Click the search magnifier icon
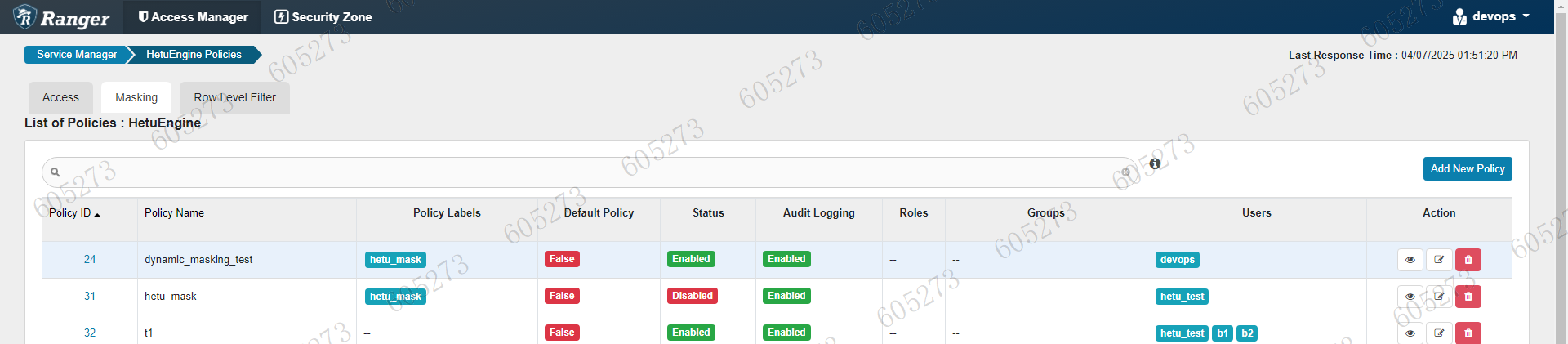The image size is (1568, 344). pos(56,172)
